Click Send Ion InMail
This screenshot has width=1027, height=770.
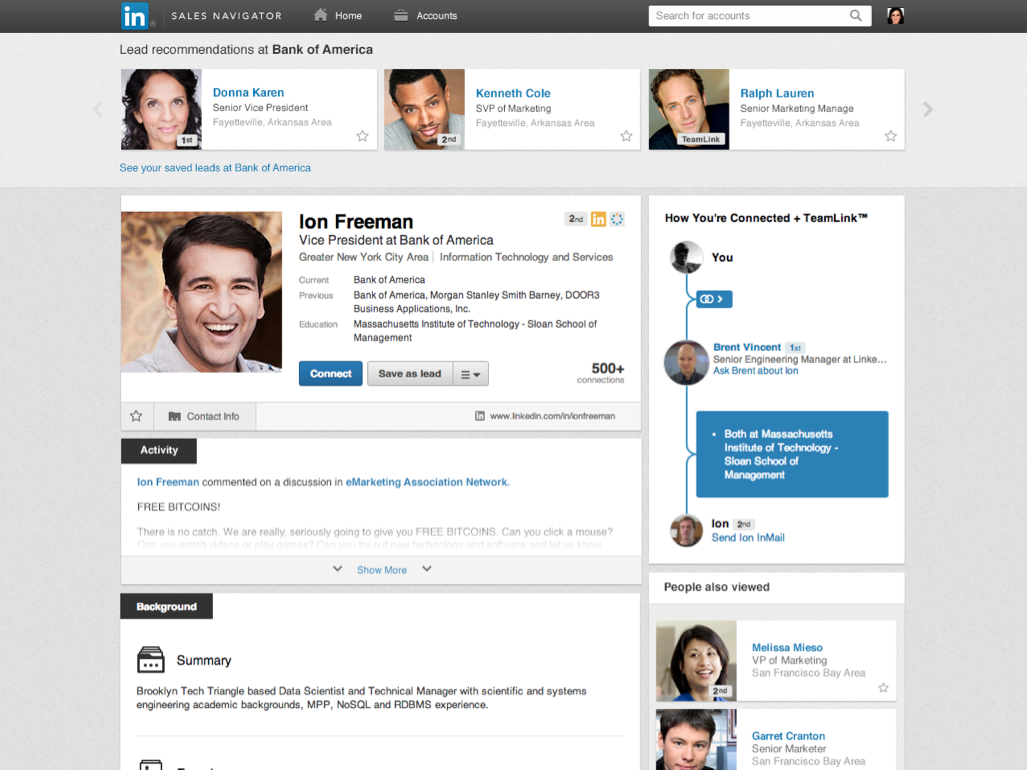click(x=748, y=538)
